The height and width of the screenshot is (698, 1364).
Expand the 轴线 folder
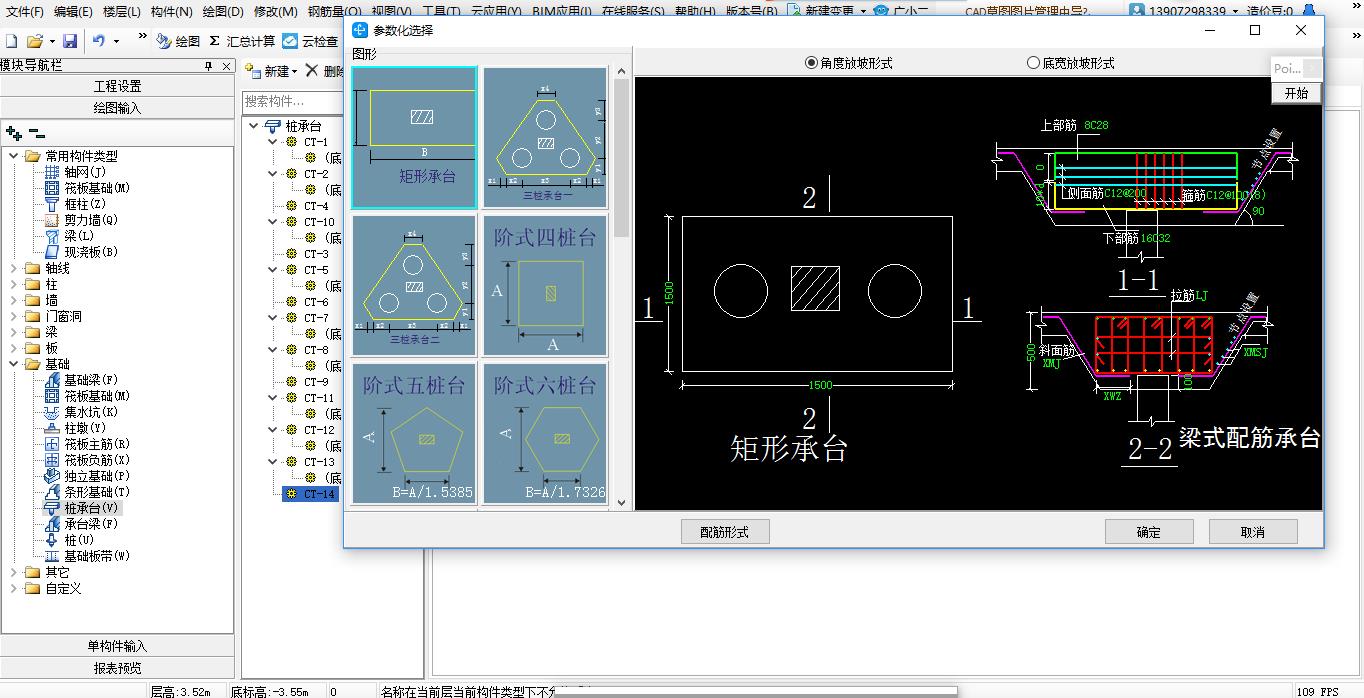click(13, 268)
